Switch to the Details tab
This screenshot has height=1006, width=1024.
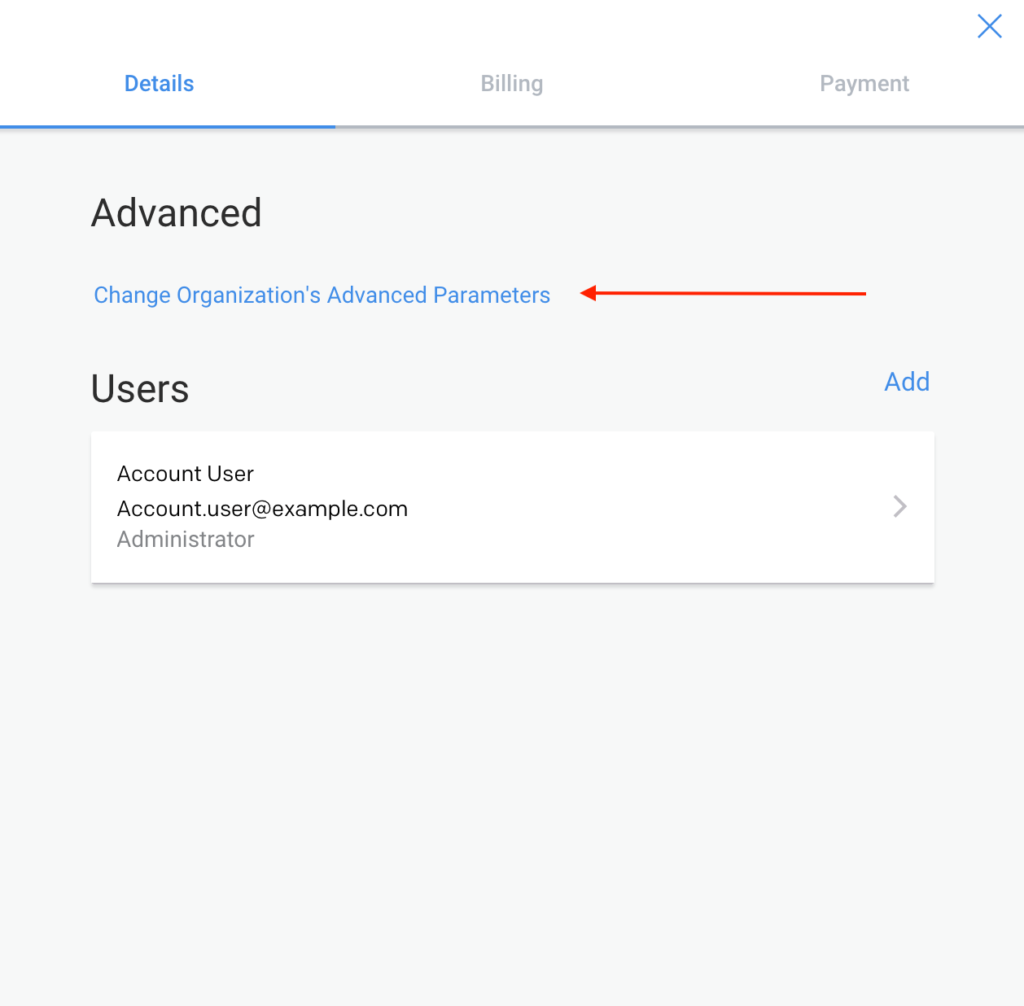159,84
